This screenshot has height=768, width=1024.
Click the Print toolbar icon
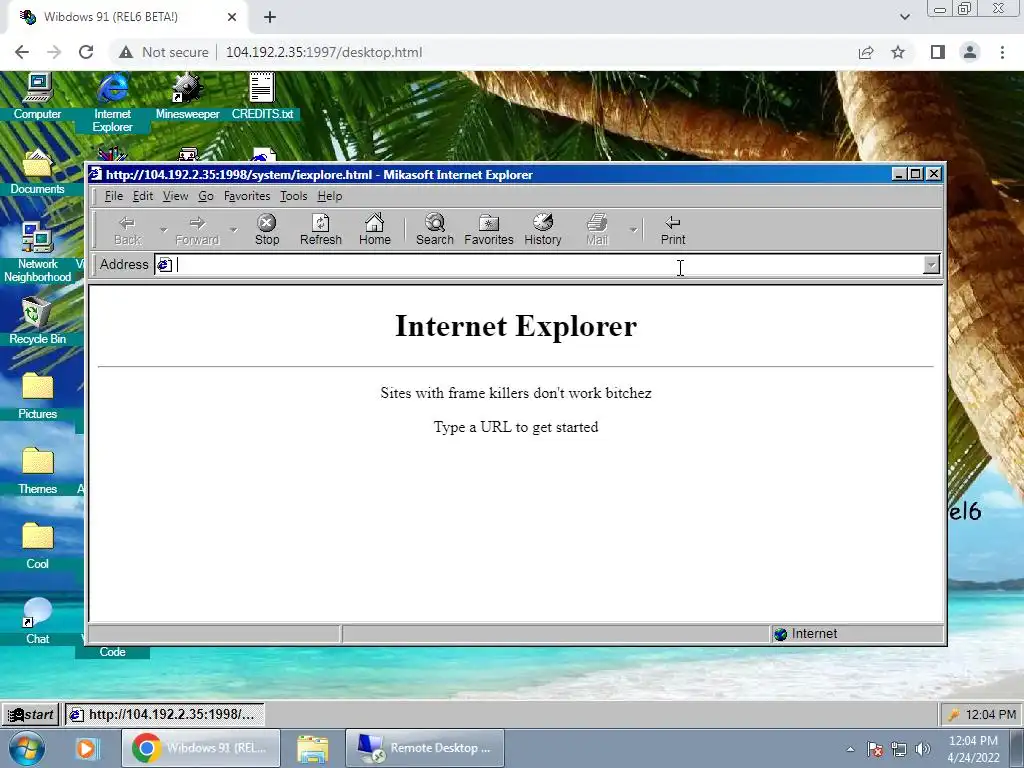[x=673, y=230]
